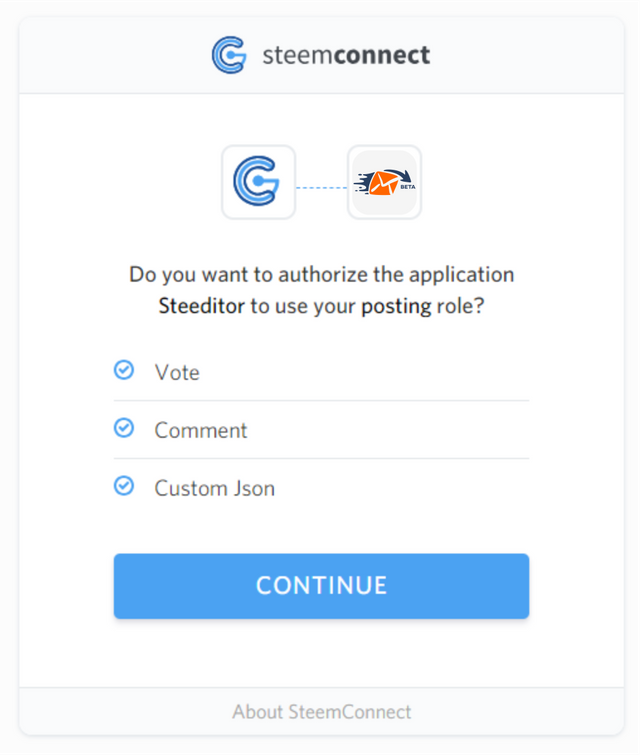Screen dimensions: 640x755
Task: Click the orange envelope in Steeditor logo
Action: click(x=383, y=183)
